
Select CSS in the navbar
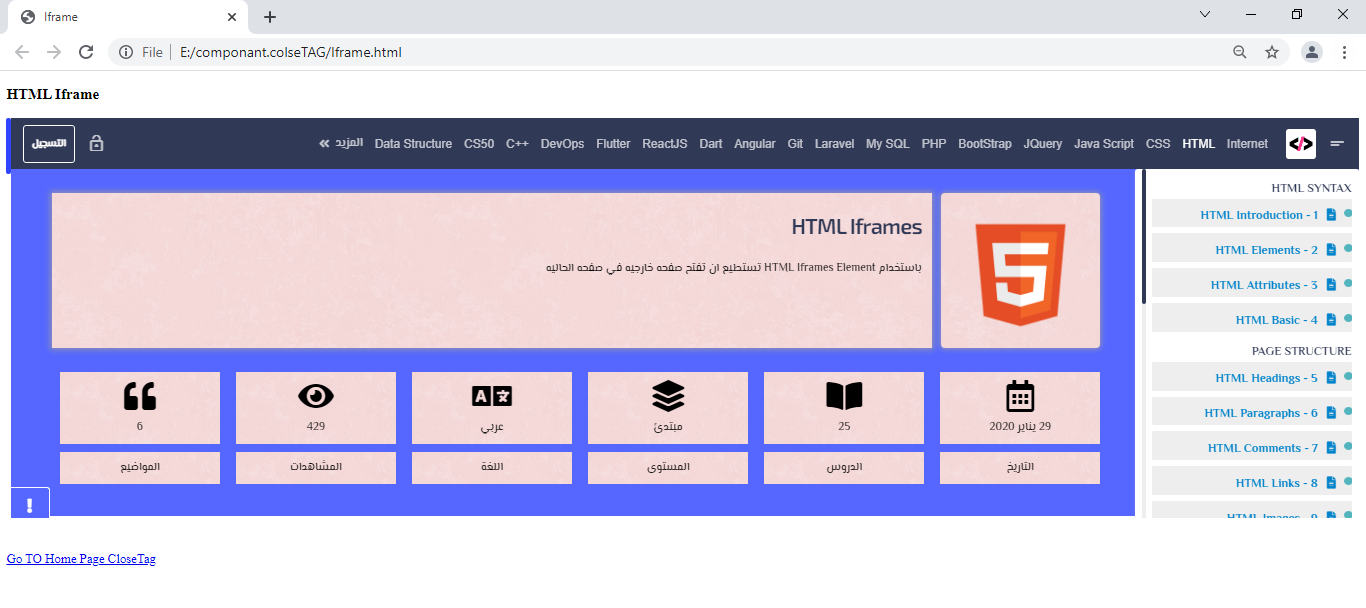click(1158, 144)
